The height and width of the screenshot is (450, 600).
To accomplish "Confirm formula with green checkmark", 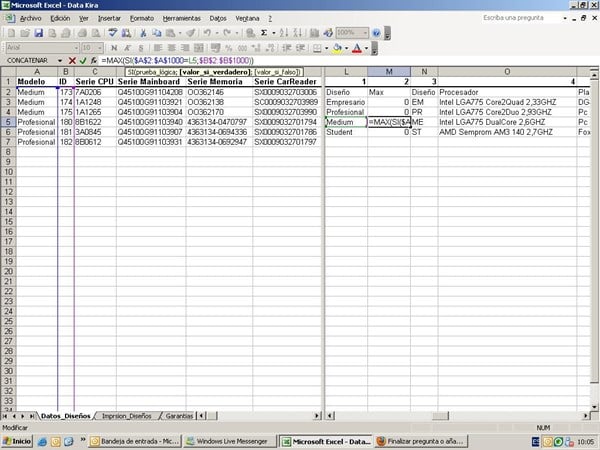I will point(82,61).
